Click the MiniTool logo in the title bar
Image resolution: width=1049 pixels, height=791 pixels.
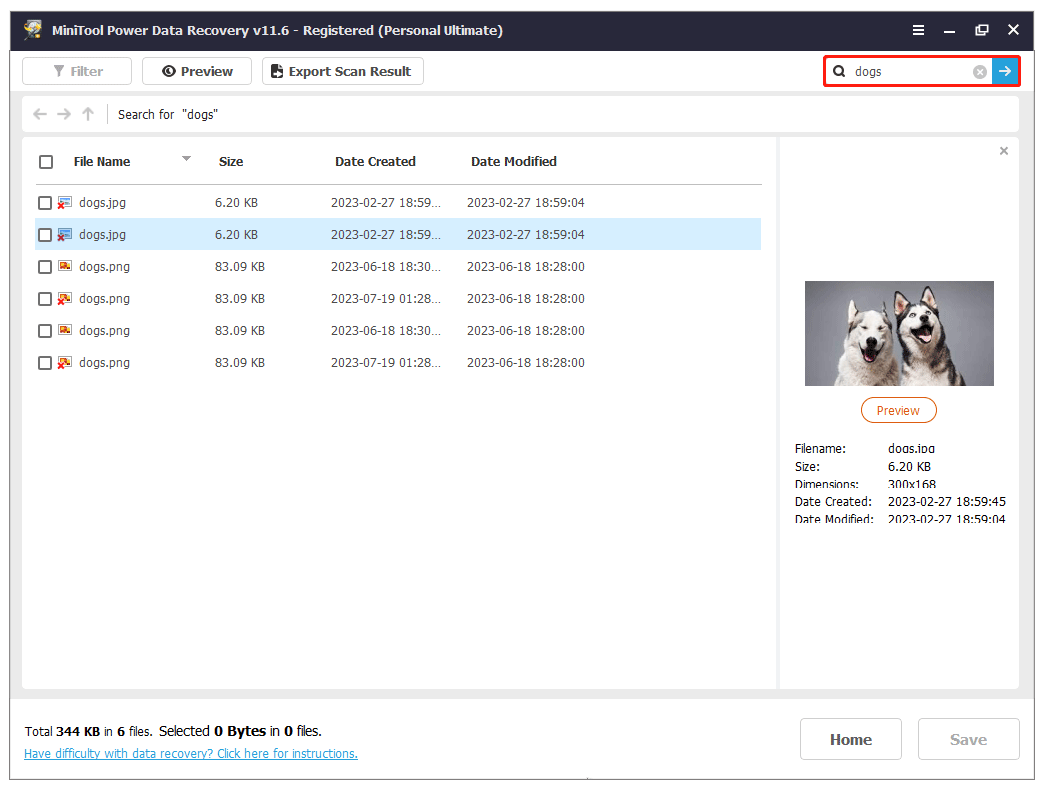(x=31, y=30)
